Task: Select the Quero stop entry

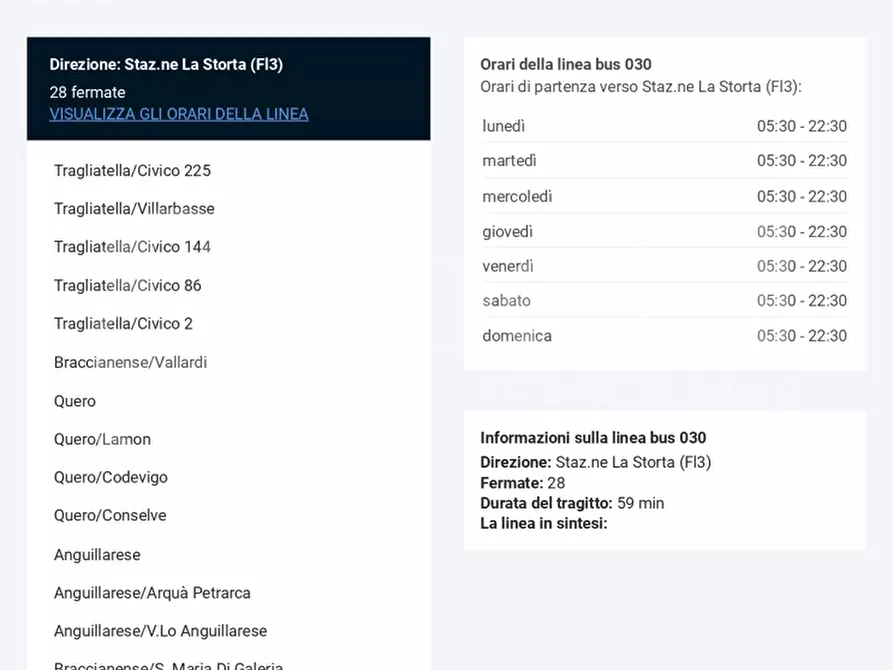Action: 75,401
